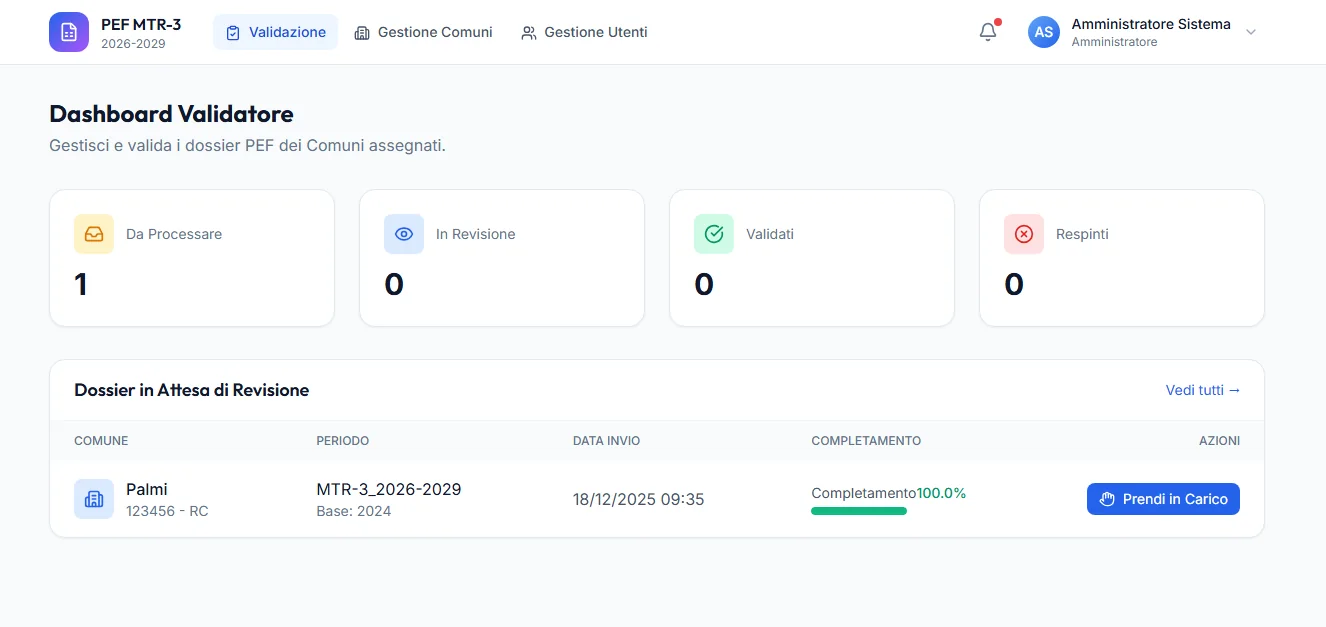
Task: Expand the Amministratore Sistema account chevron
Action: point(1250,32)
